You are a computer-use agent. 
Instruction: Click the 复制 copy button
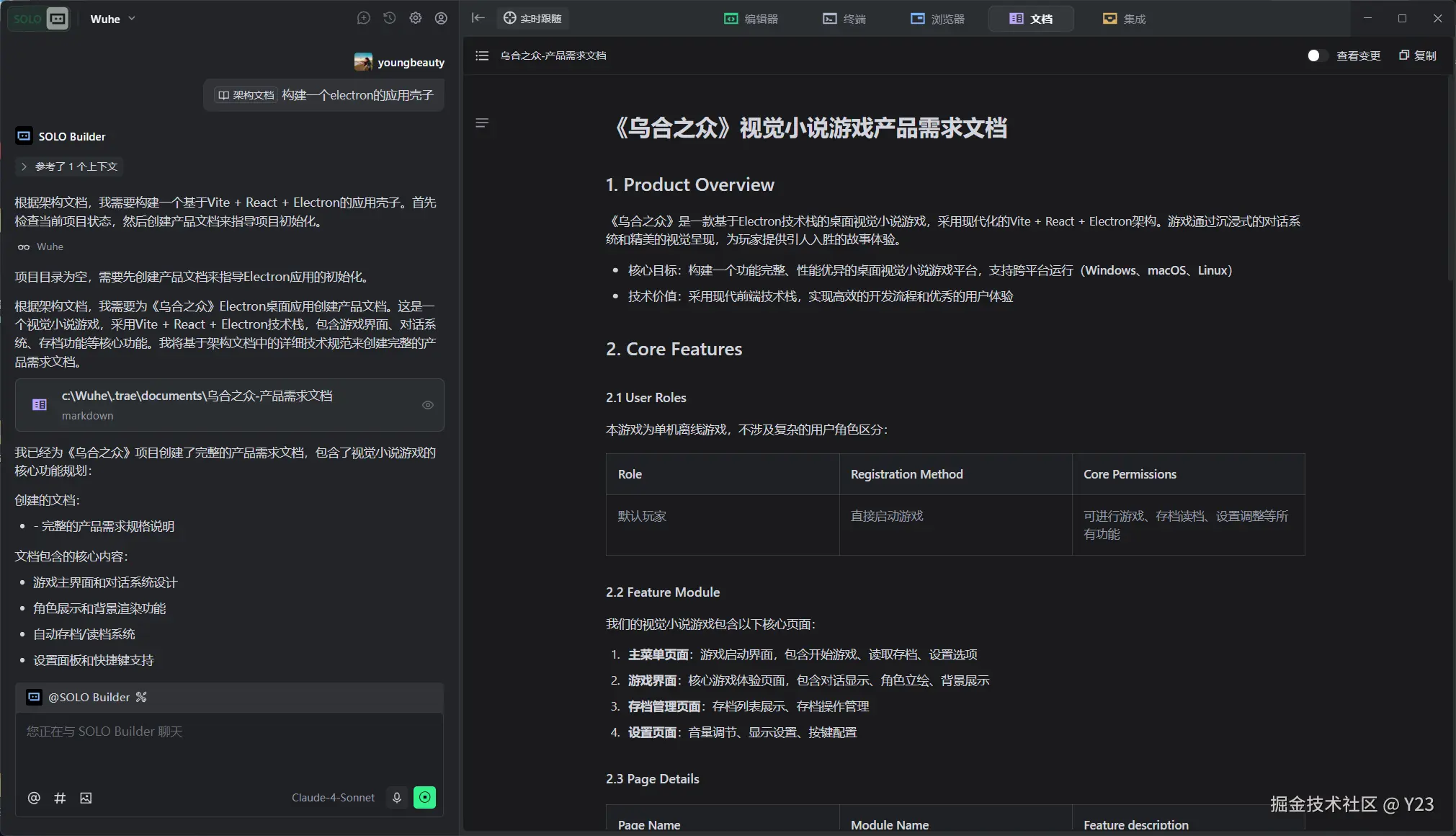[1416, 55]
